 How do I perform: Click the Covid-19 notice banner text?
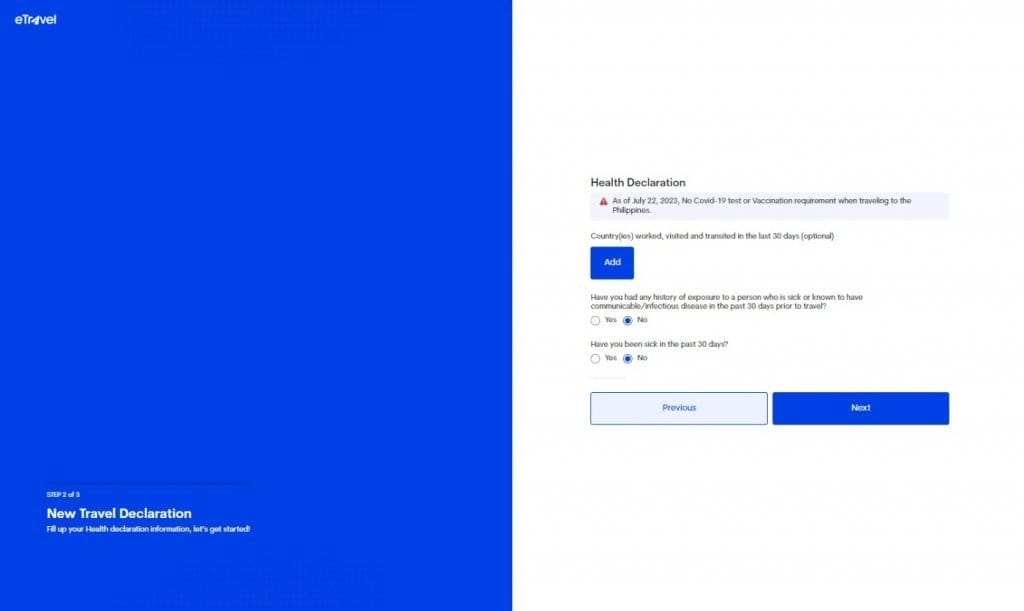pyautogui.click(x=761, y=206)
